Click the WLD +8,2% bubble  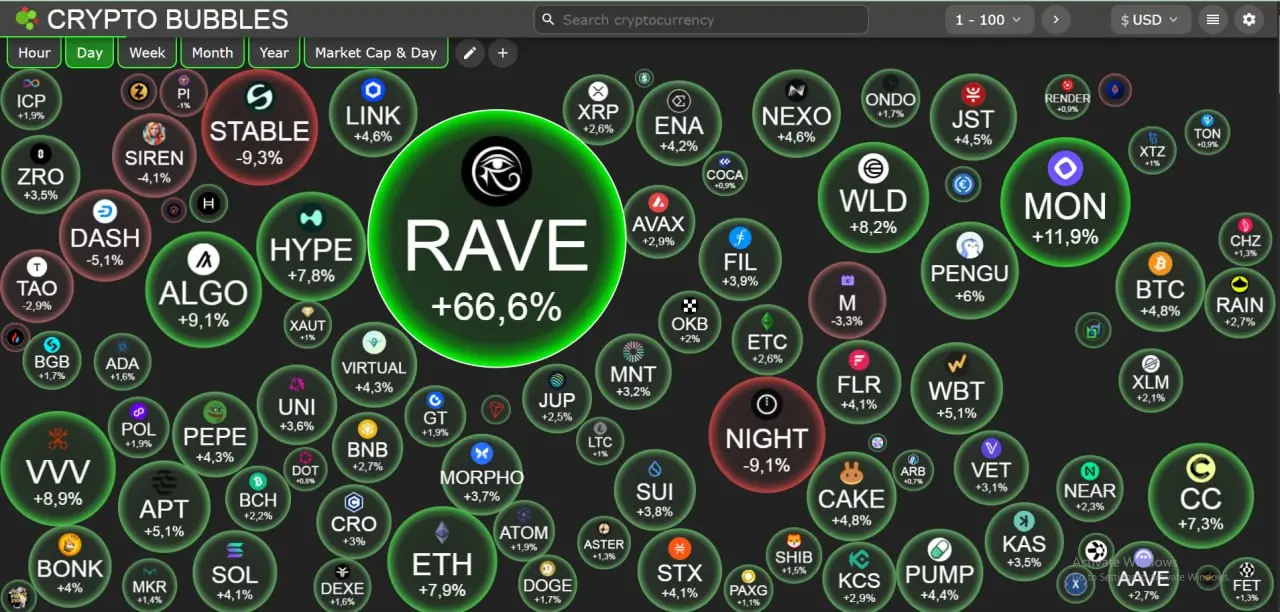click(x=873, y=197)
